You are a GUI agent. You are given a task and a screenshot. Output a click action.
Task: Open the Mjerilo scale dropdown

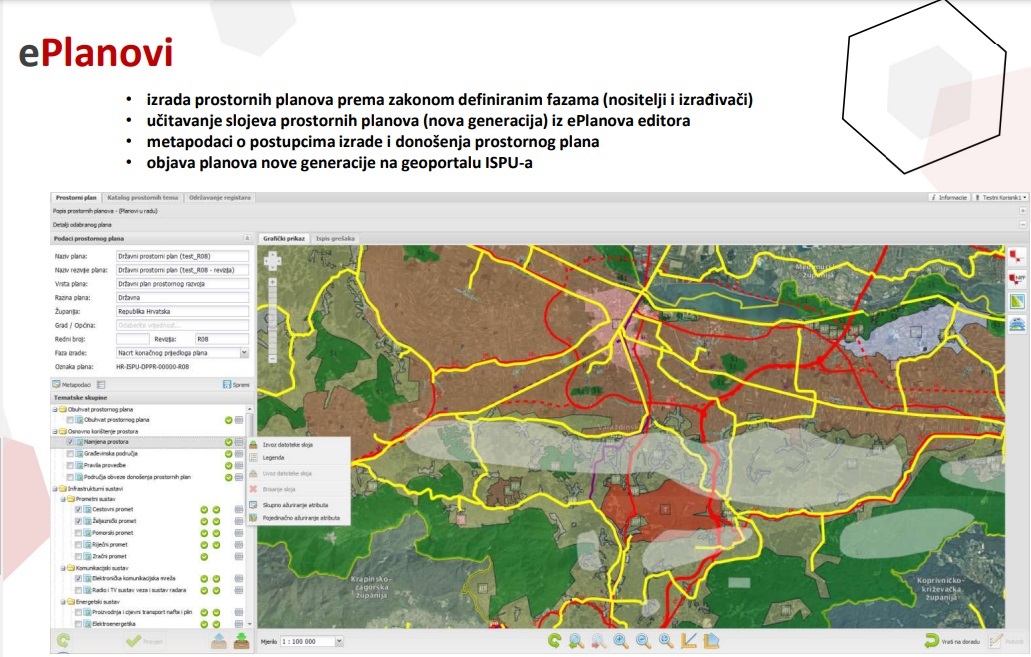339,641
